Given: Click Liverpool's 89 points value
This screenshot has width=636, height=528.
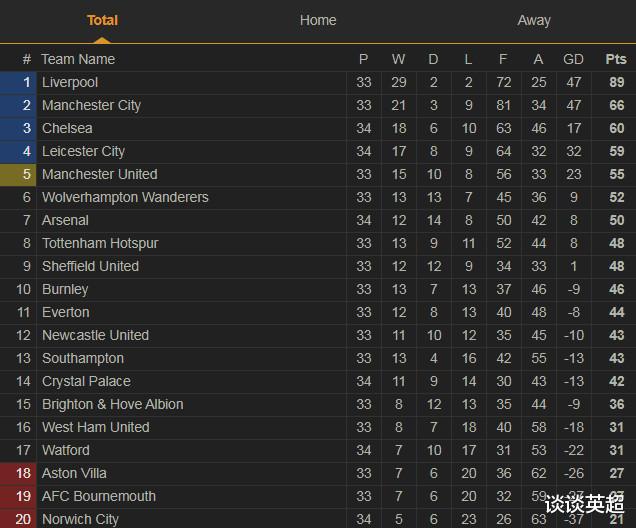Looking at the screenshot, I should click(616, 82).
